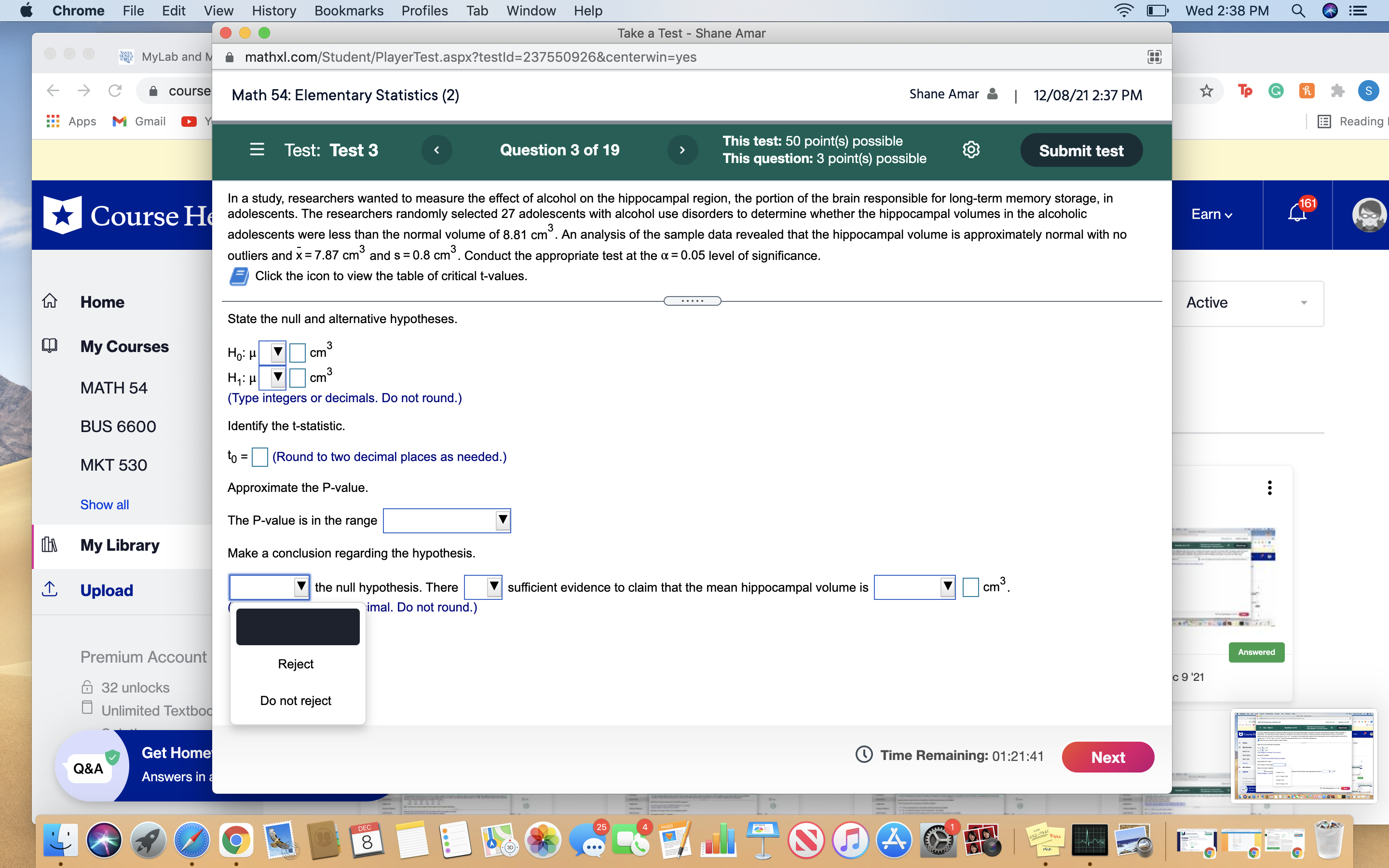
Task: Click the Submit test button
Action: tap(1081, 150)
